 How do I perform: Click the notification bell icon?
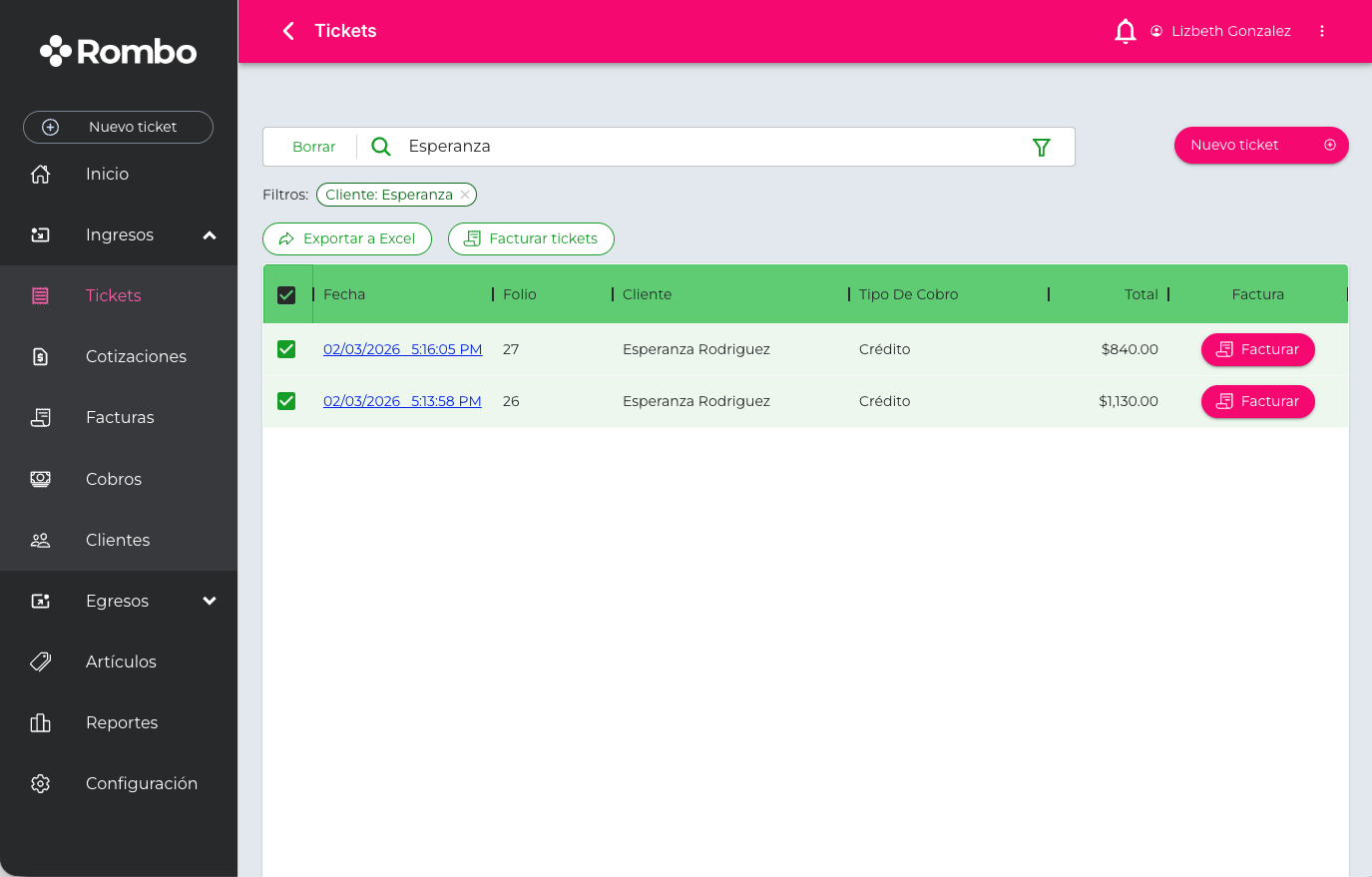[x=1125, y=31]
